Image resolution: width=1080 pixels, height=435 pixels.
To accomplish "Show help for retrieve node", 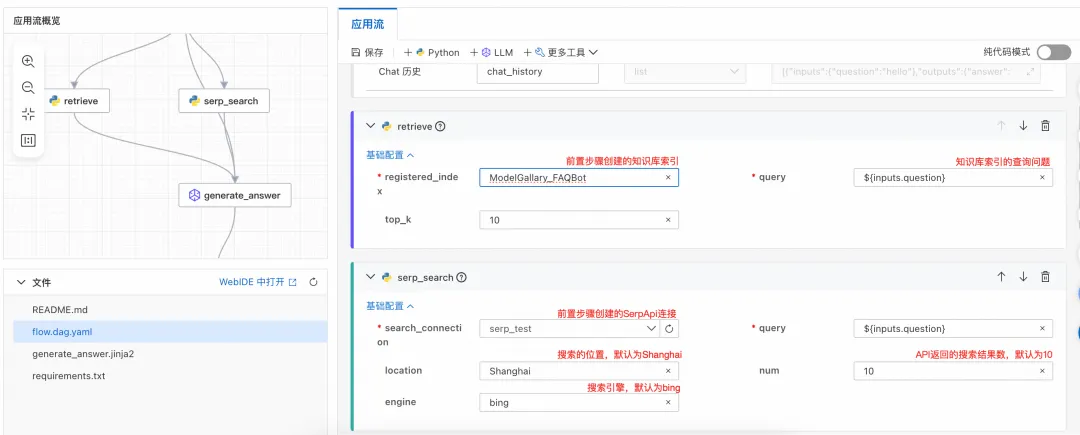I will click(x=441, y=127).
